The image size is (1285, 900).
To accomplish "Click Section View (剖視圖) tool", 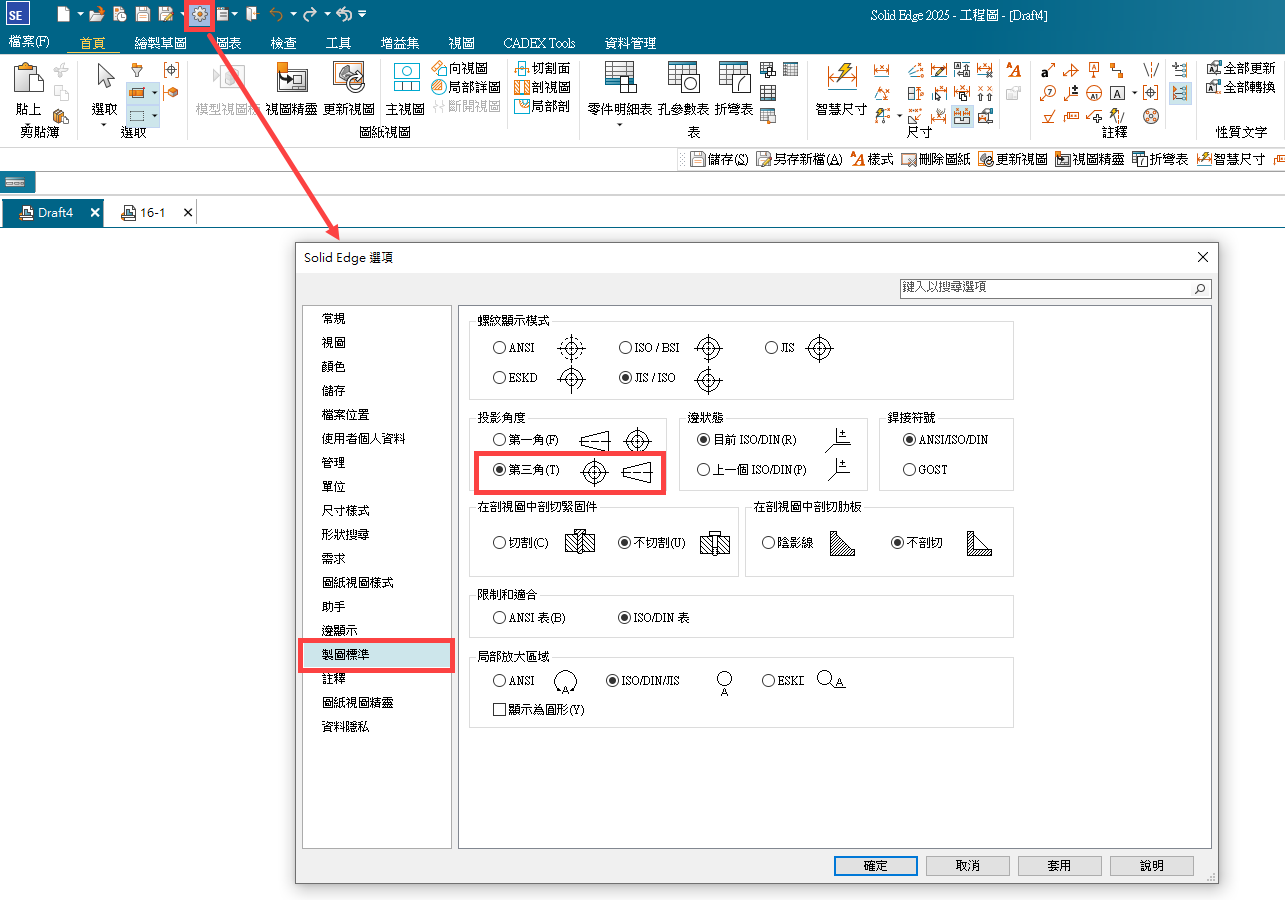I will pos(542,87).
